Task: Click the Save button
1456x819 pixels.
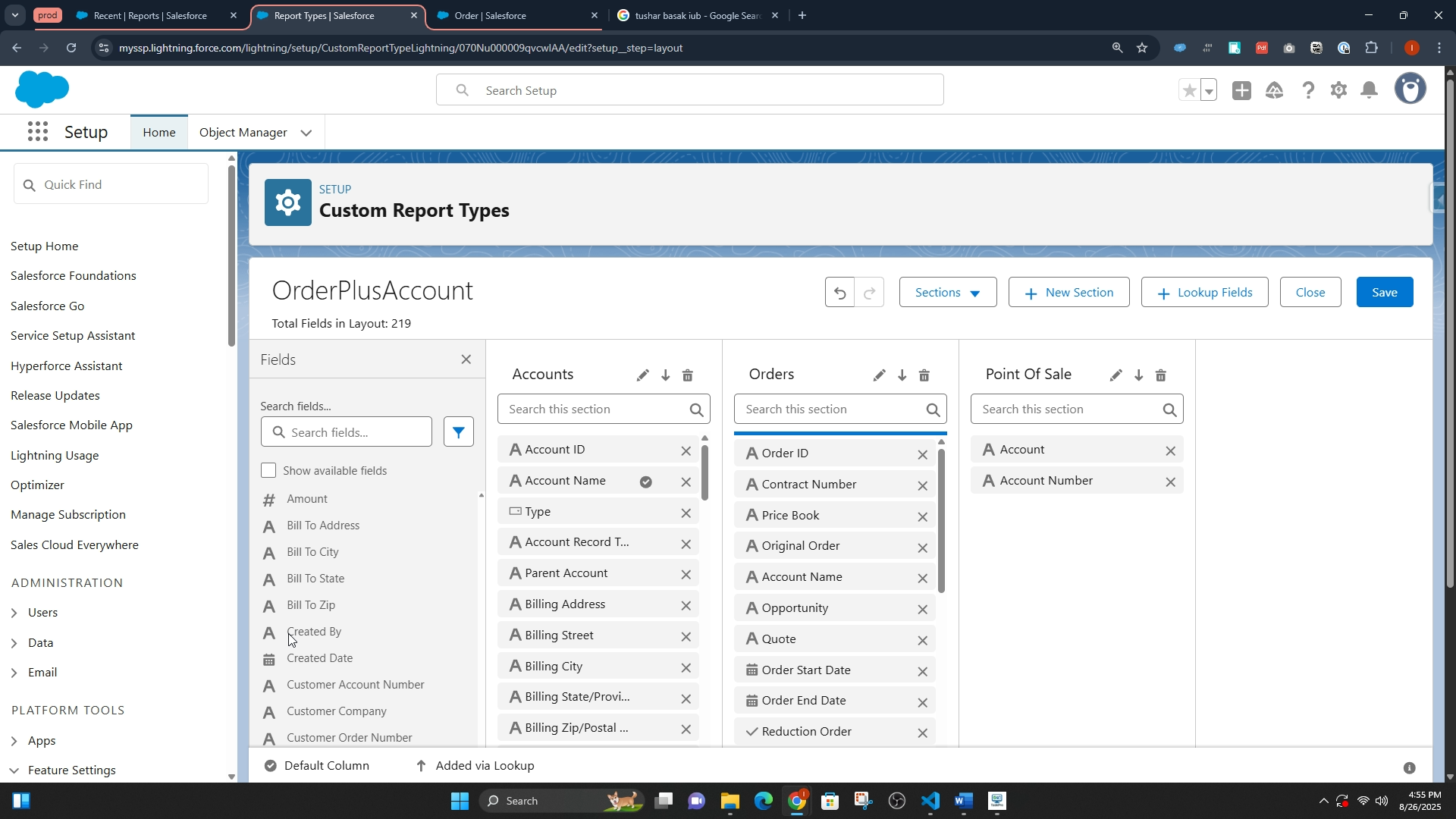Action: 1384,293
